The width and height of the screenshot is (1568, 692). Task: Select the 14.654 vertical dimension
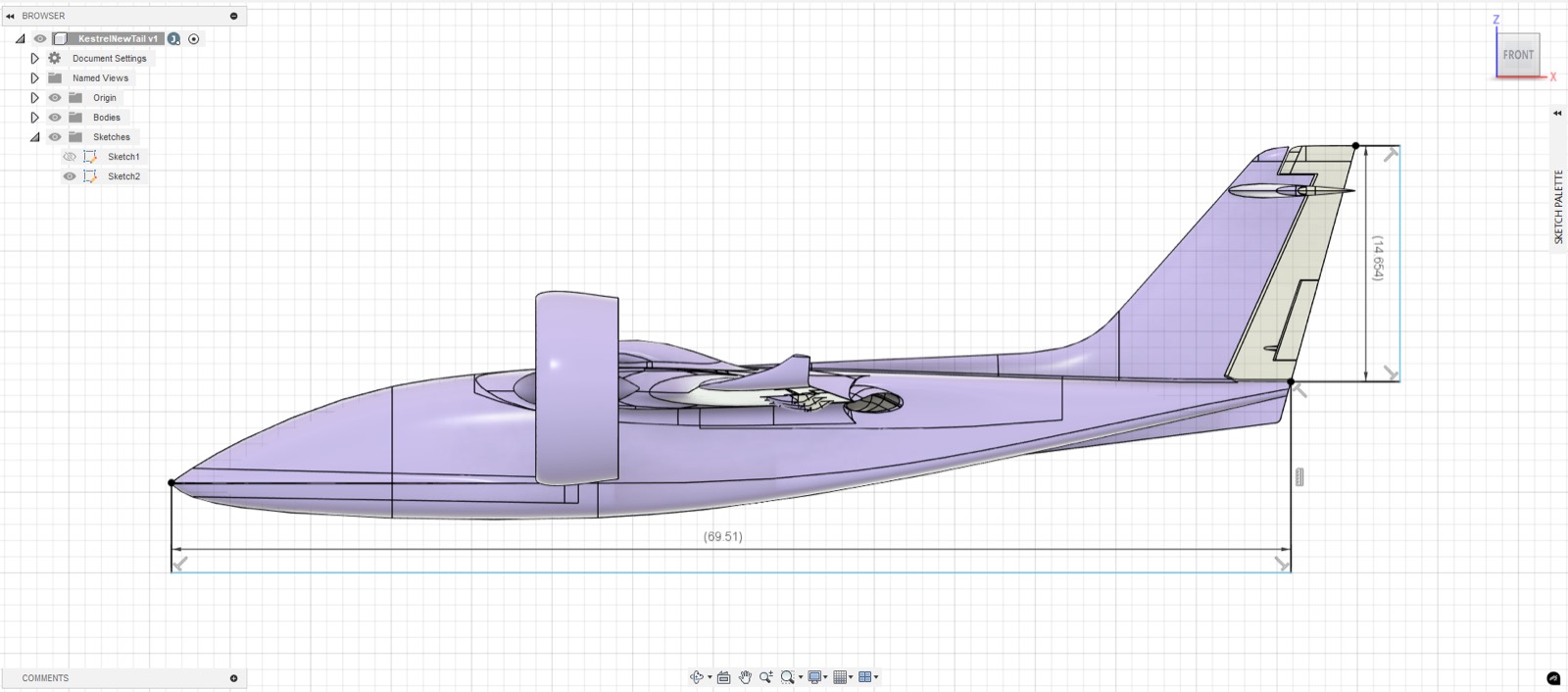pos(1378,258)
